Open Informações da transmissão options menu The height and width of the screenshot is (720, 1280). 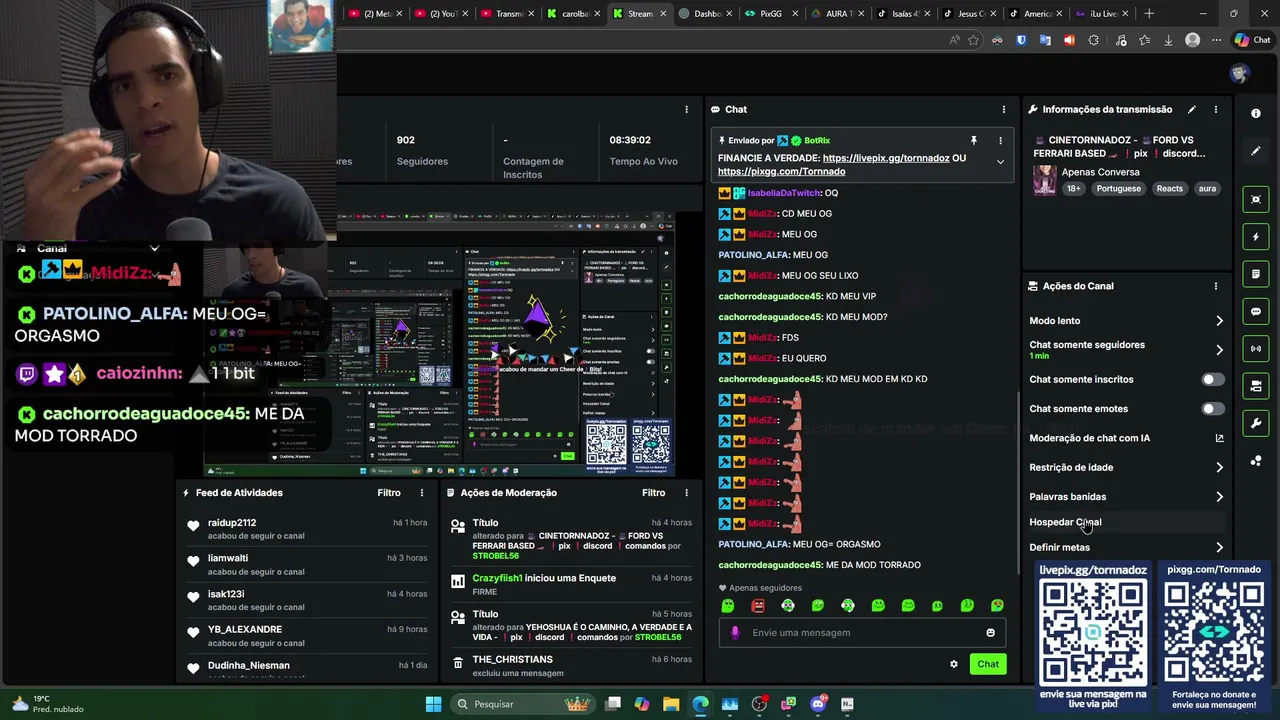pyautogui.click(x=1216, y=109)
